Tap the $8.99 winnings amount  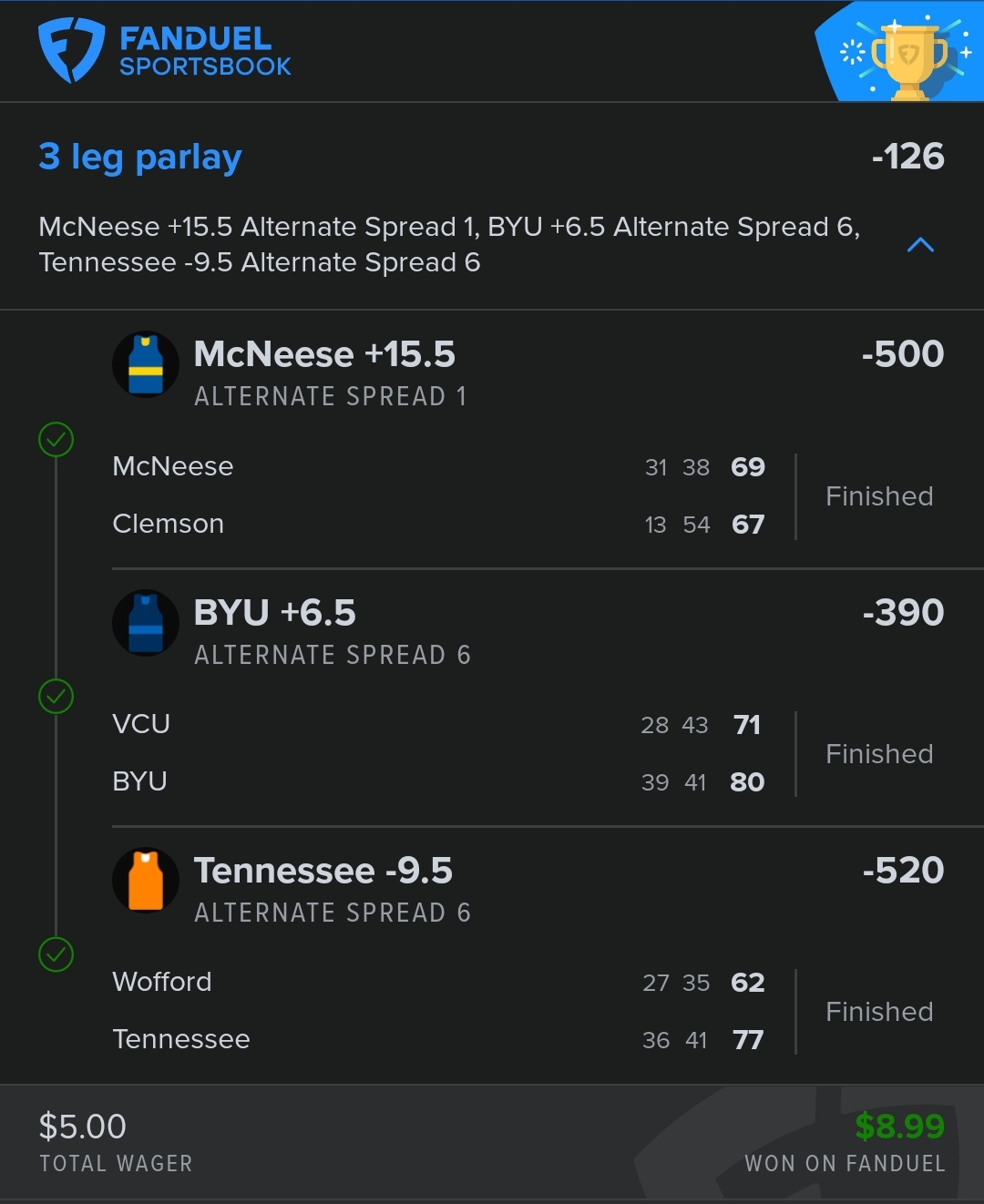point(899,1127)
